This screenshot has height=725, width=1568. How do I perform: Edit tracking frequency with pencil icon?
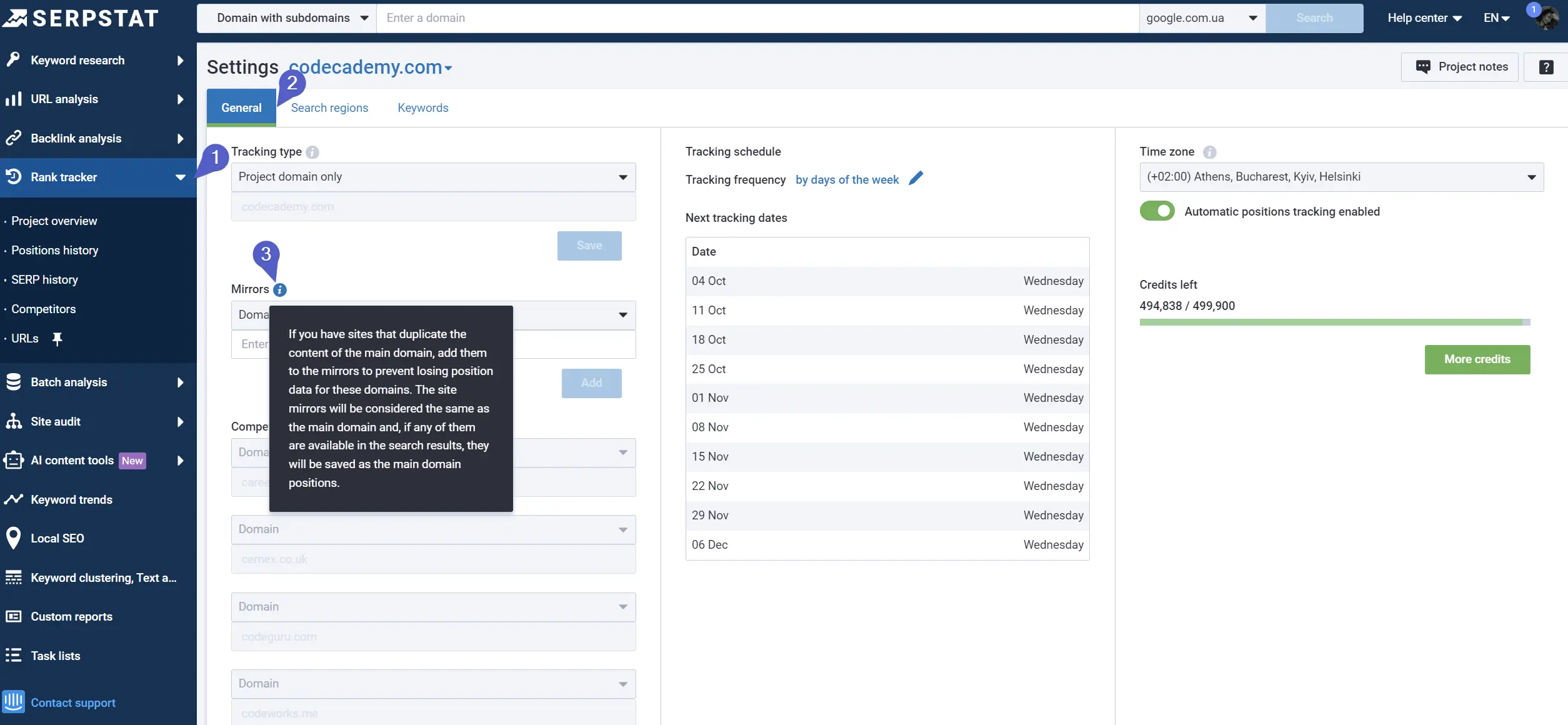pyautogui.click(x=916, y=179)
